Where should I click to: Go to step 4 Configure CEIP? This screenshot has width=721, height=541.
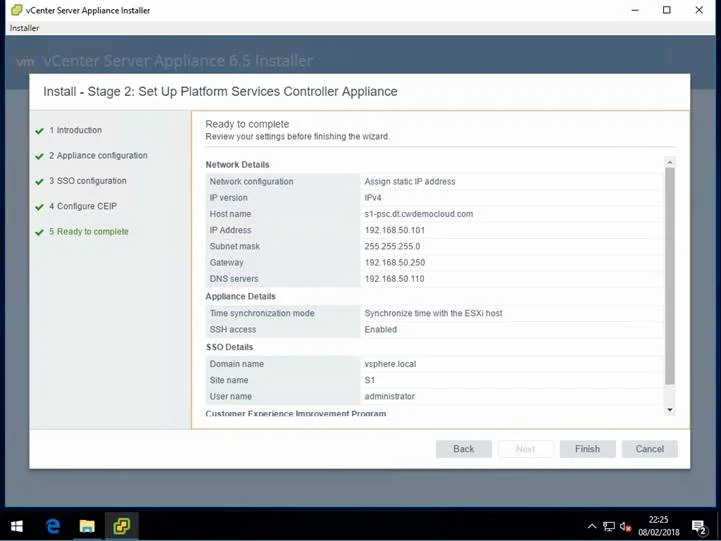83,206
